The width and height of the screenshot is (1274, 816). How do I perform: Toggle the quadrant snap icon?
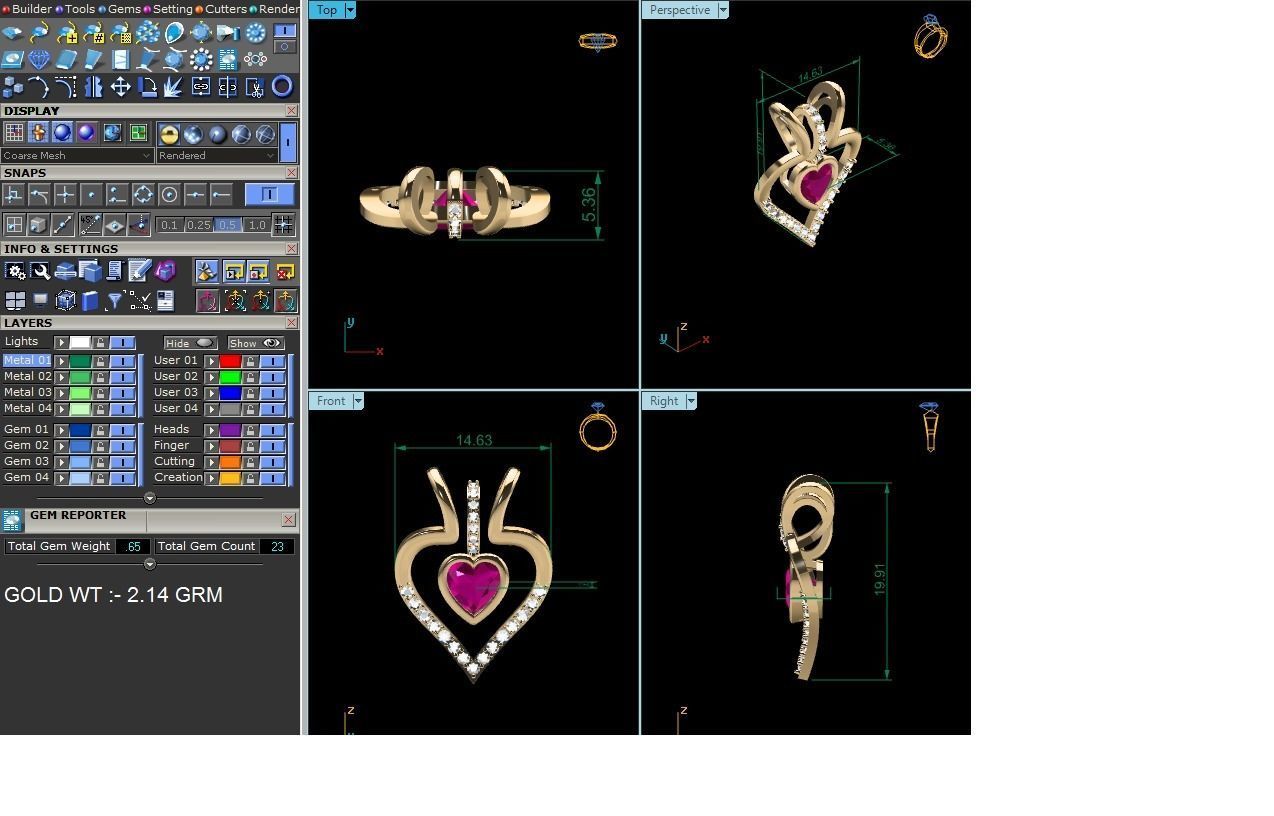click(x=143, y=194)
